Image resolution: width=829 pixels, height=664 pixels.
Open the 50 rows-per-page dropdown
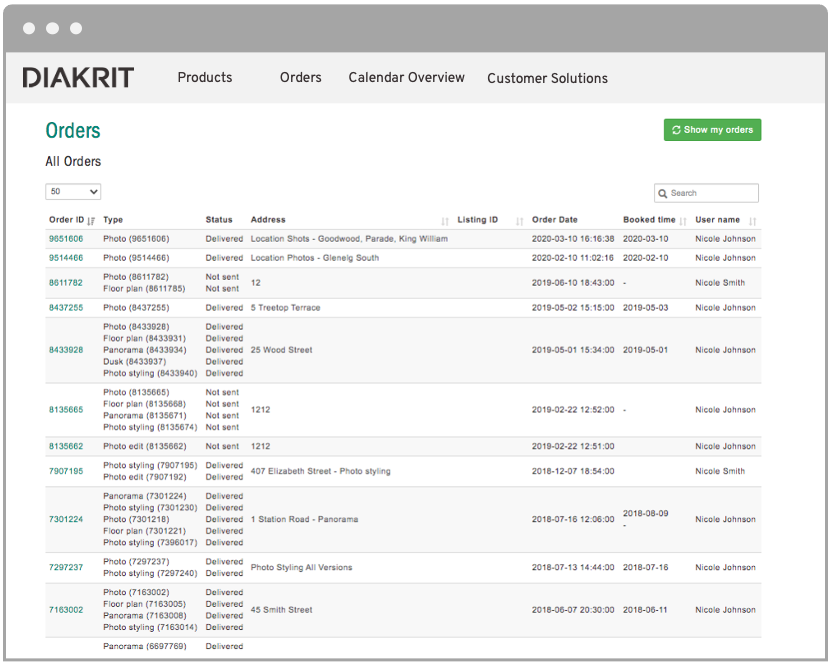[x=73, y=191]
